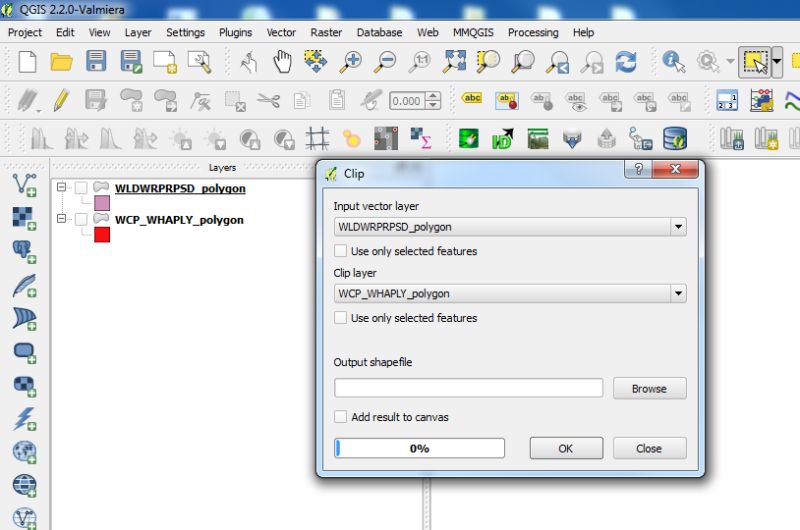Open the MMQGIS menu

pos(473,32)
